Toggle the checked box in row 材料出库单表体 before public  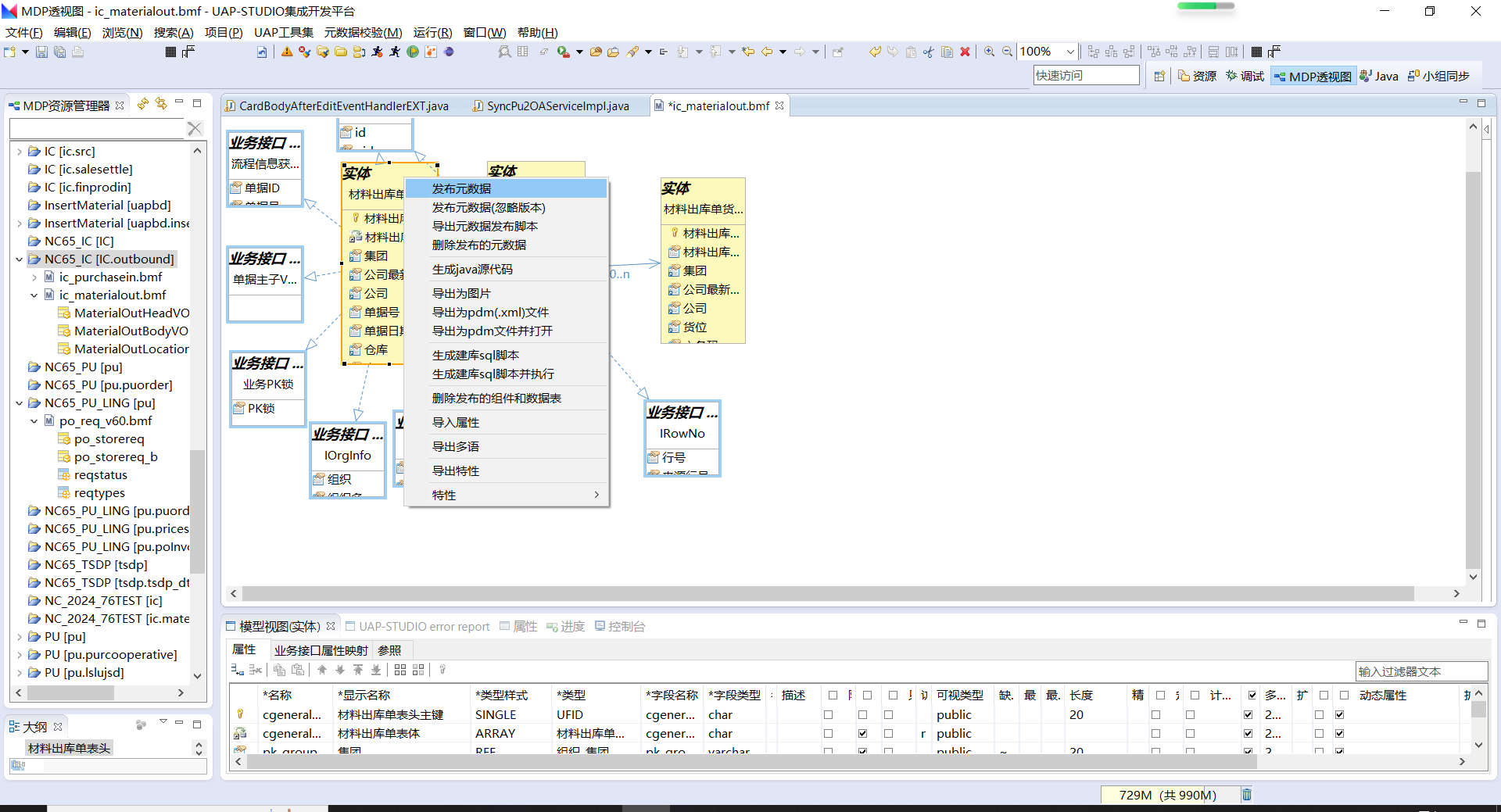(863, 734)
